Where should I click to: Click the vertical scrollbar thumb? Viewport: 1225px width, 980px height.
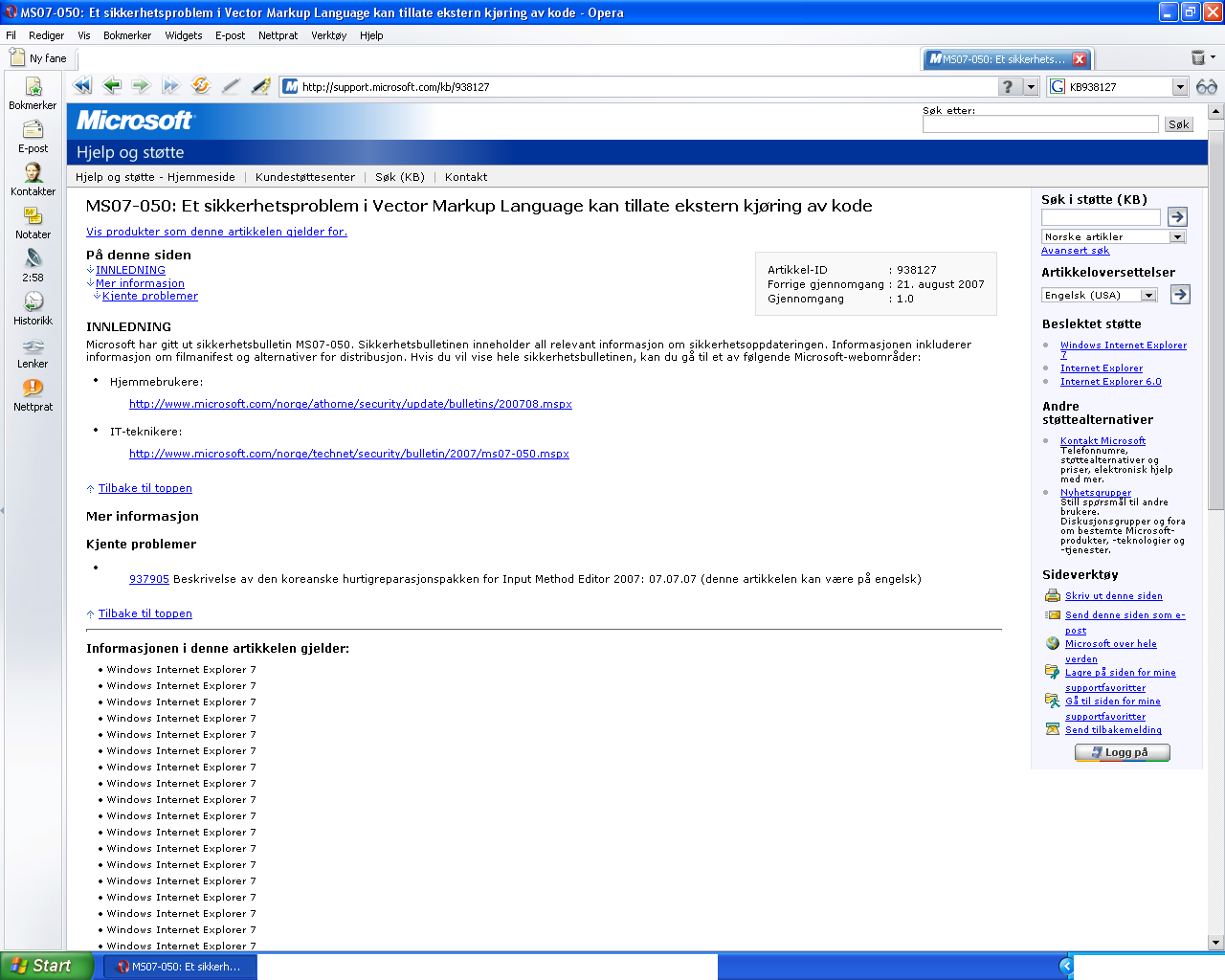tap(1216, 320)
